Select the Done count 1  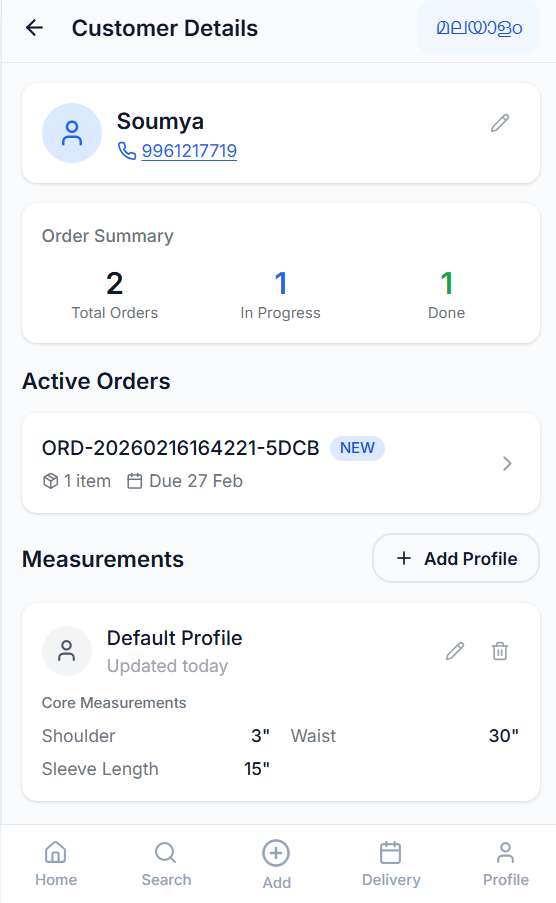tap(447, 283)
